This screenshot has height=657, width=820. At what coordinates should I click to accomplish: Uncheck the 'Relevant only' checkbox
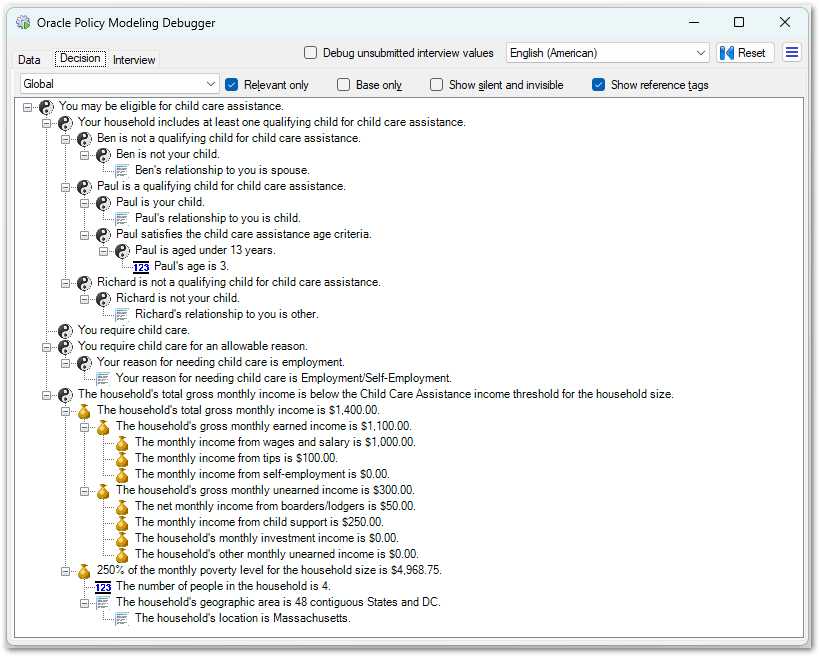coord(232,85)
